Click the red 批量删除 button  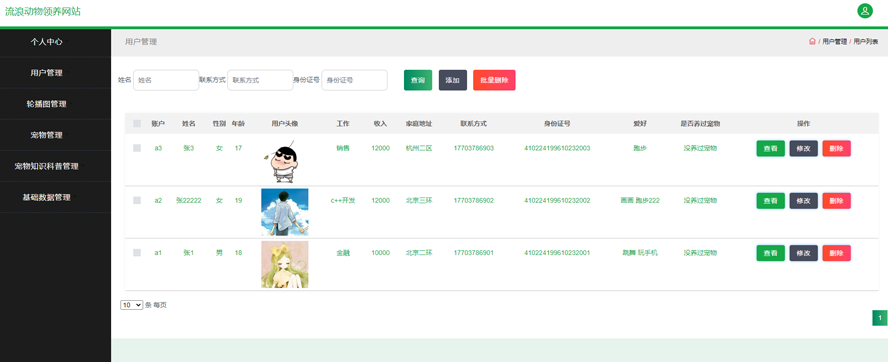pos(494,80)
